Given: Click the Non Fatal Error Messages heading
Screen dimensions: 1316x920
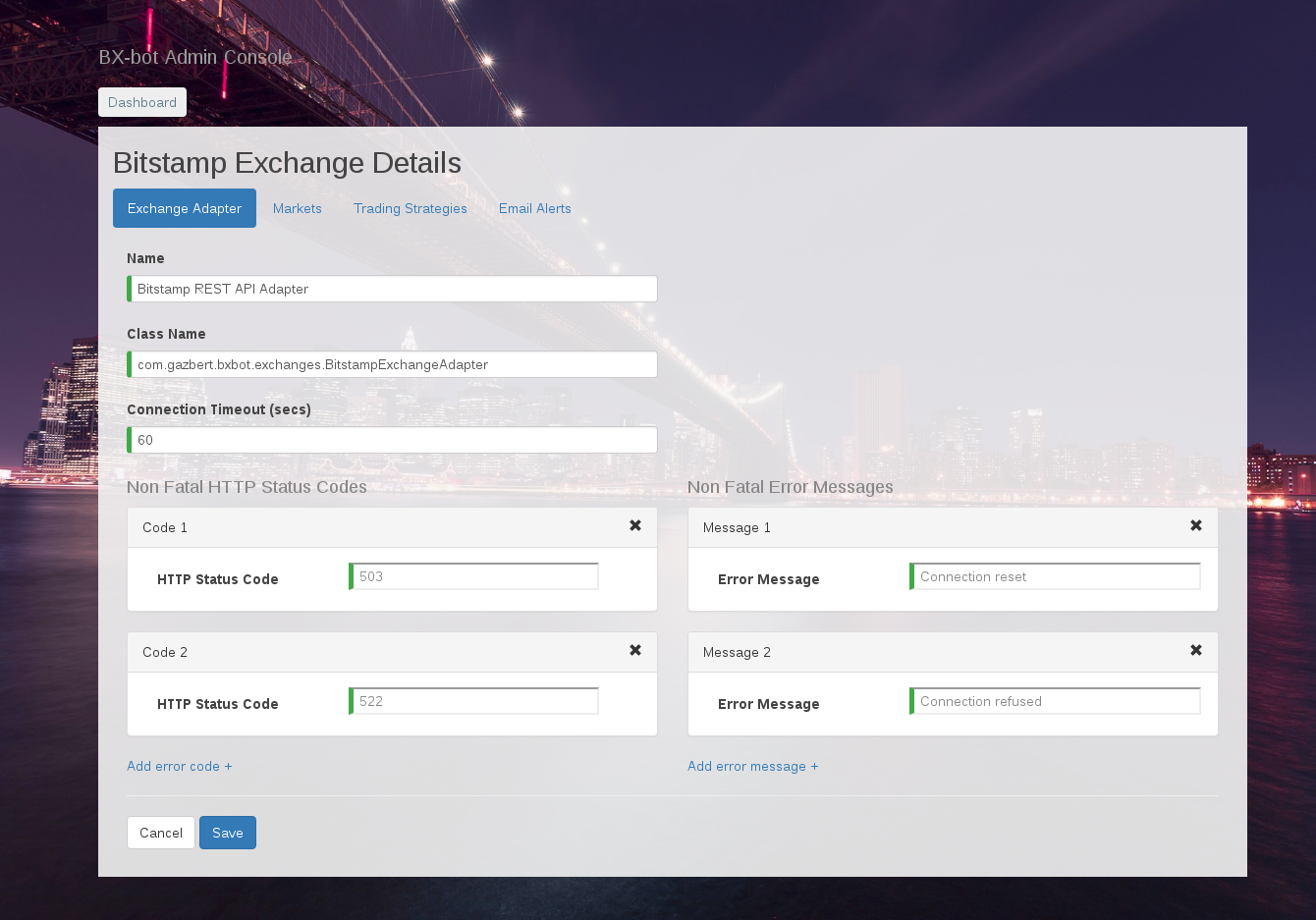Looking at the screenshot, I should tap(791, 487).
